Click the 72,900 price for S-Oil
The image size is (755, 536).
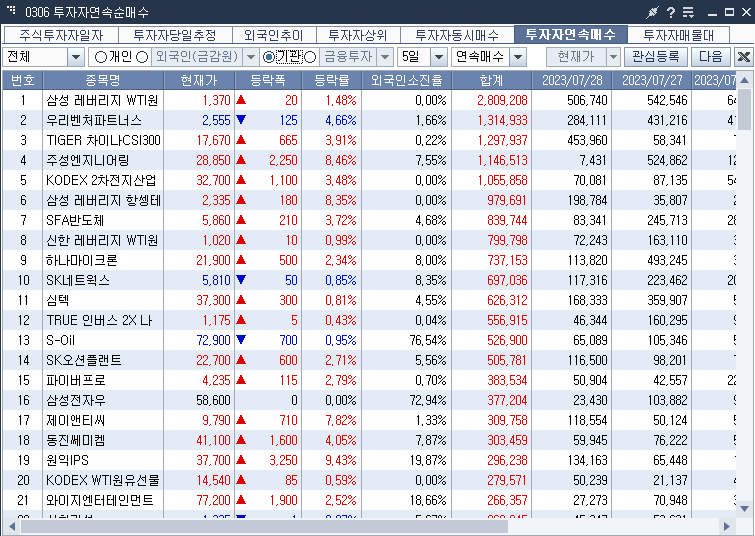[213, 340]
